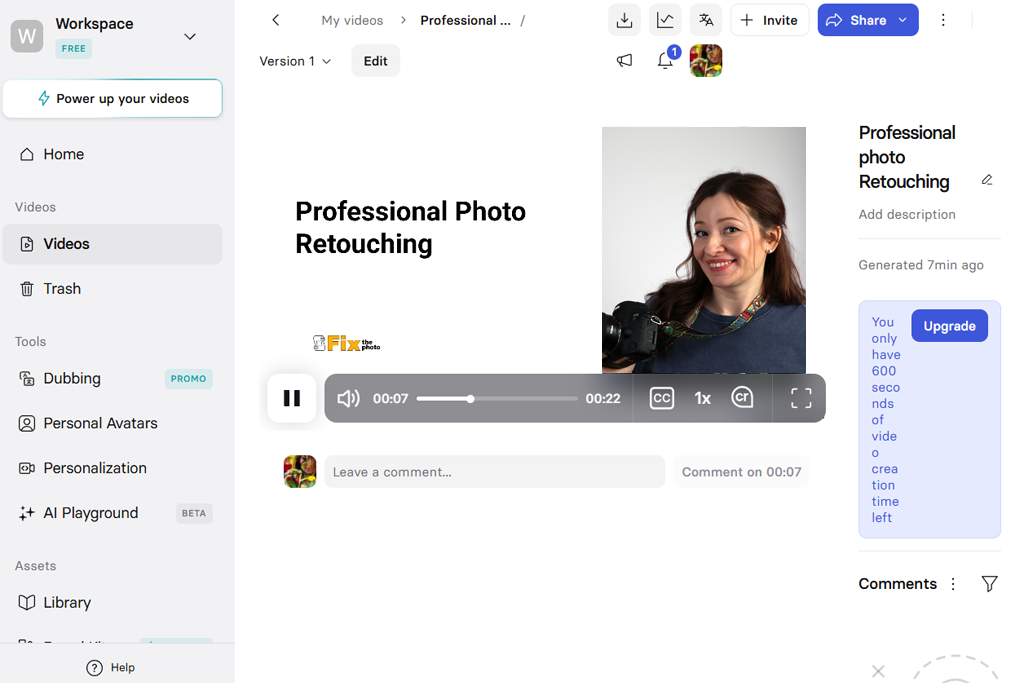Image resolution: width=1024 pixels, height=683 pixels.
Task: Open AI Playground
Action: [x=112, y=513]
